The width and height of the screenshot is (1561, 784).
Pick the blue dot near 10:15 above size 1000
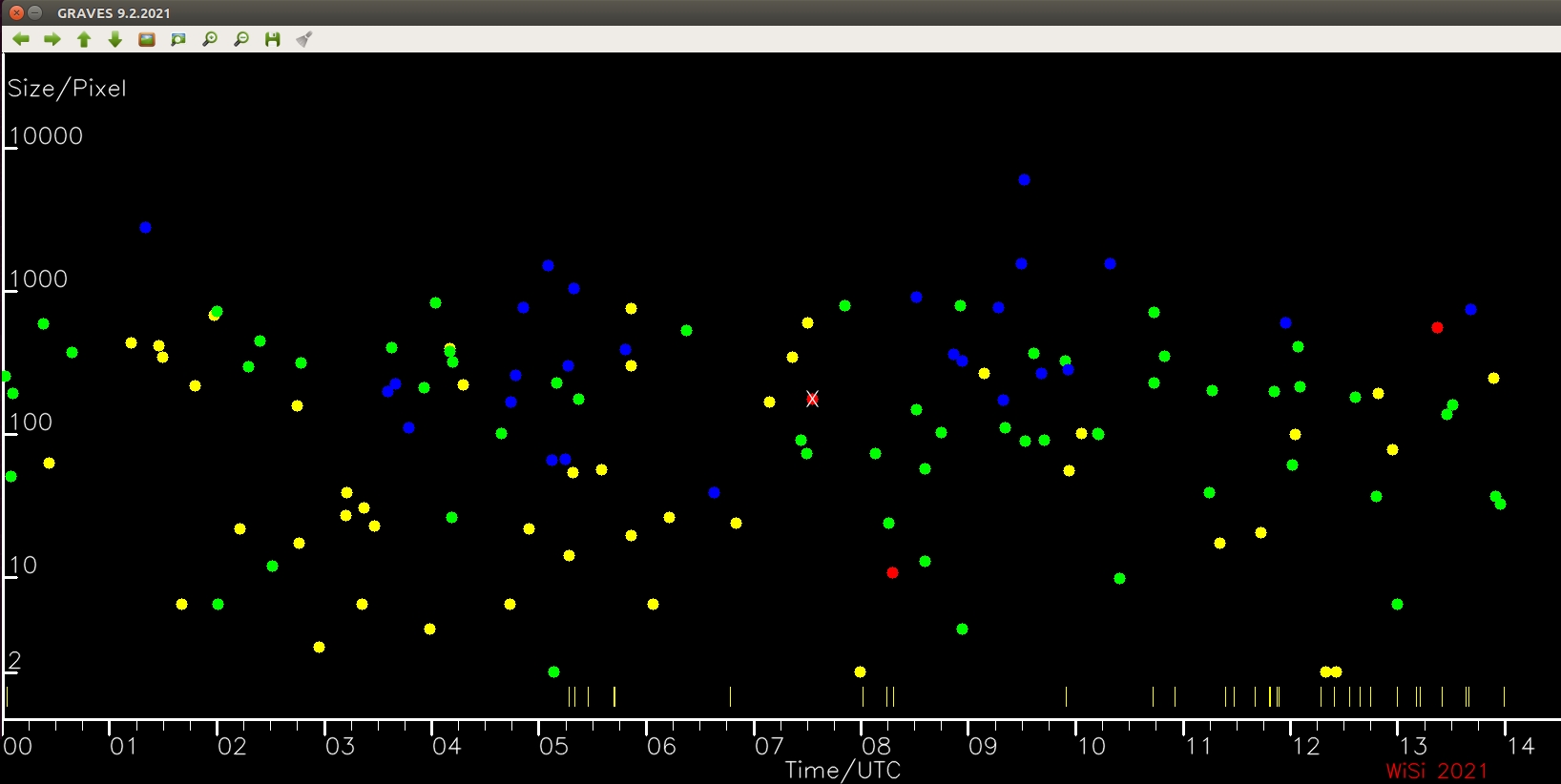pyautogui.click(x=1110, y=263)
